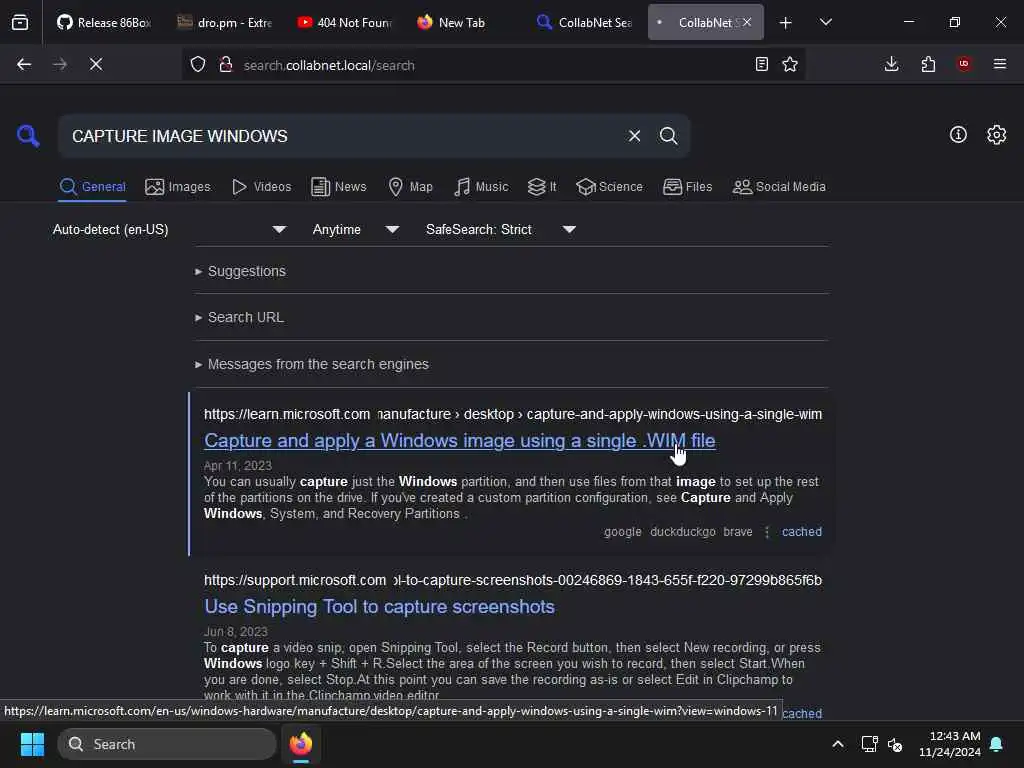Open a new tab with the plus button
This screenshot has height=768, width=1024.
coord(786,23)
